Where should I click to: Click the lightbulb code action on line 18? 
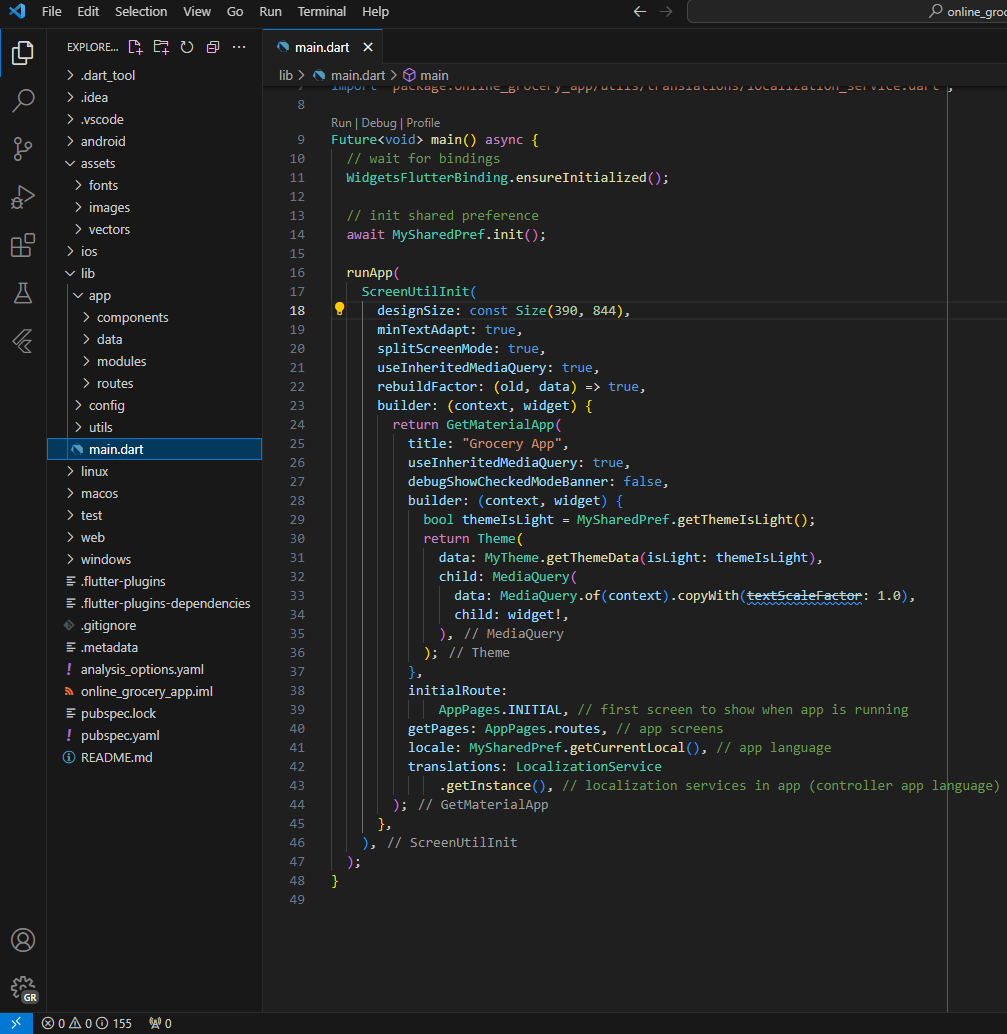(339, 310)
